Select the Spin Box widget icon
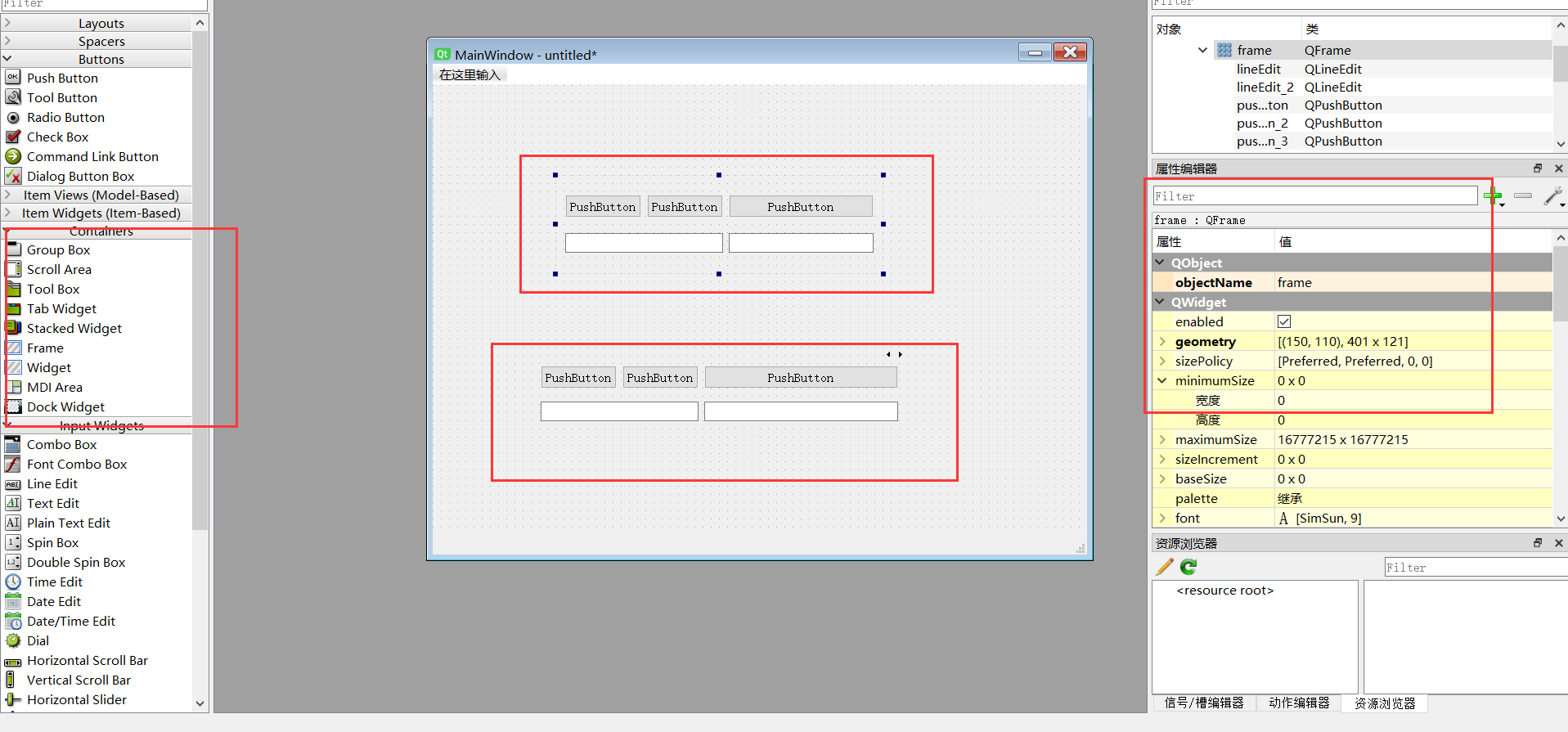 point(13,542)
